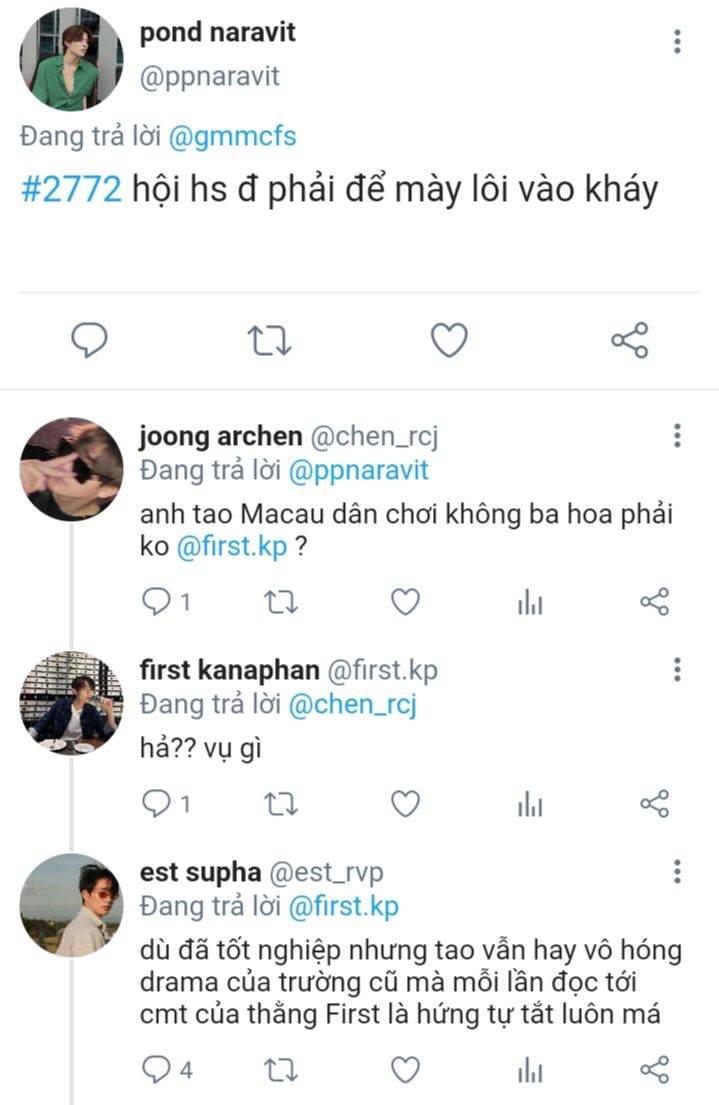Open more options on est supha's reply
Viewport: 719px width, 1105px height.
(x=677, y=871)
